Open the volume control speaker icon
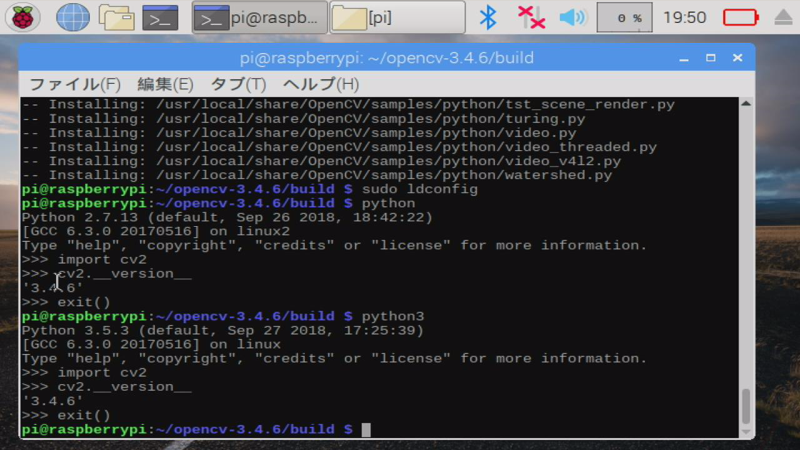The height and width of the screenshot is (450, 800). (x=572, y=17)
